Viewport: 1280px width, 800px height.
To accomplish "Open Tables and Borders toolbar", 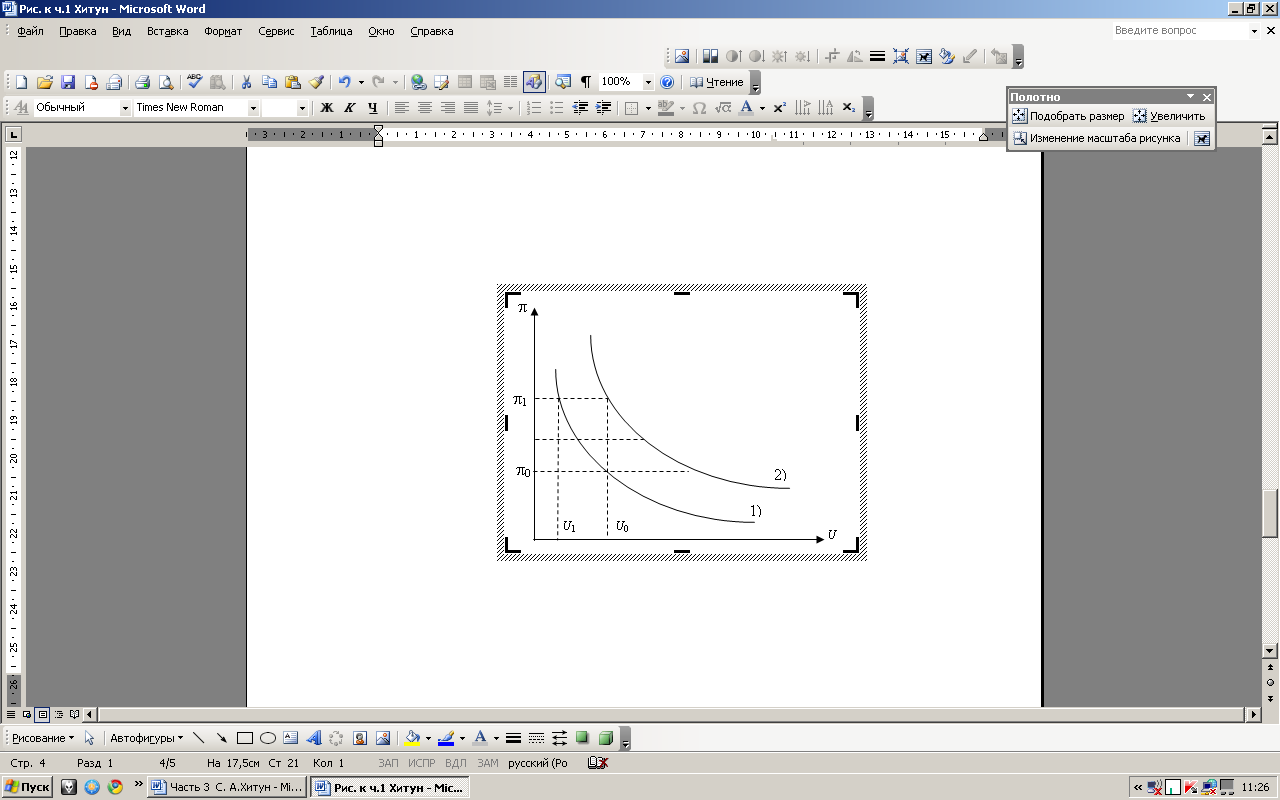I will pyautogui.click(x=441, y=82).
